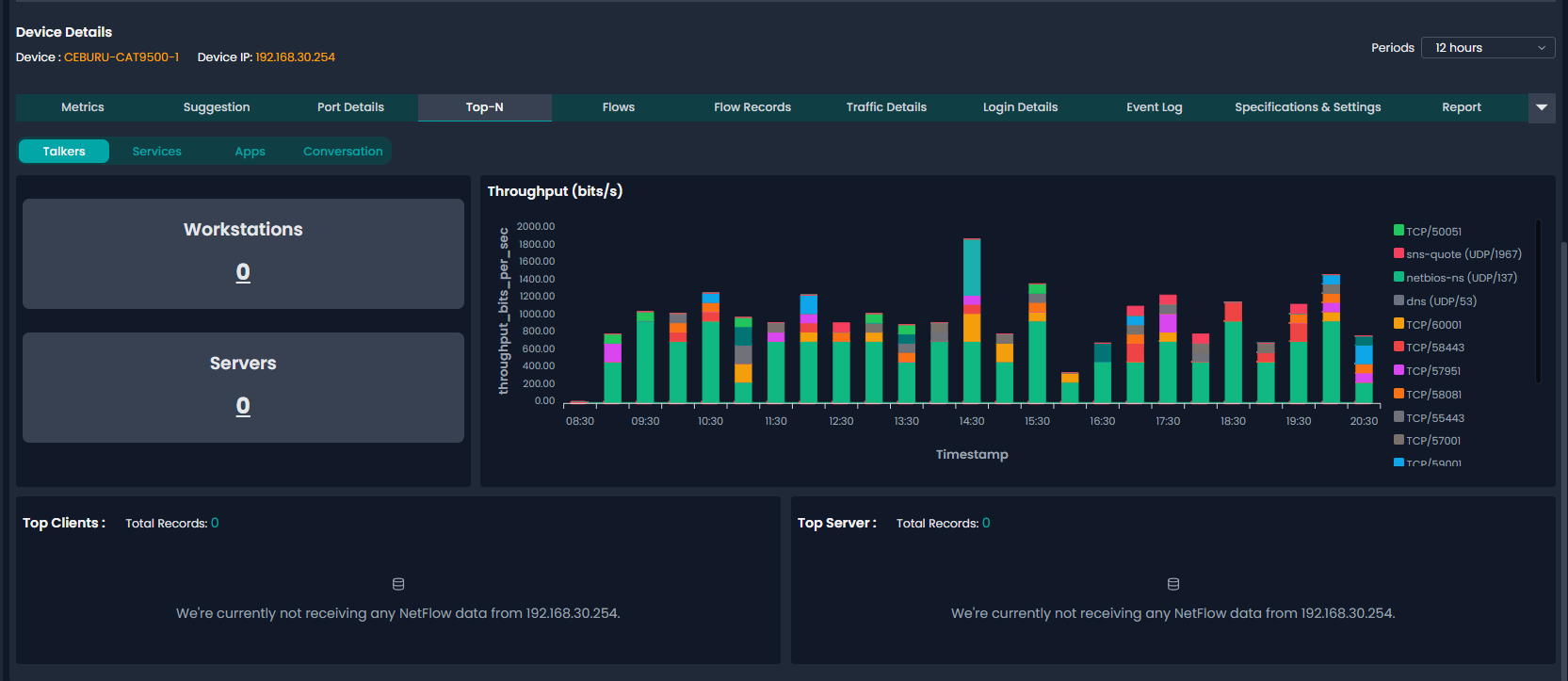Screen dimensions: 1568x681
Task: Click the Throughput (bits/s) chart title
Action: pos(555,191)
